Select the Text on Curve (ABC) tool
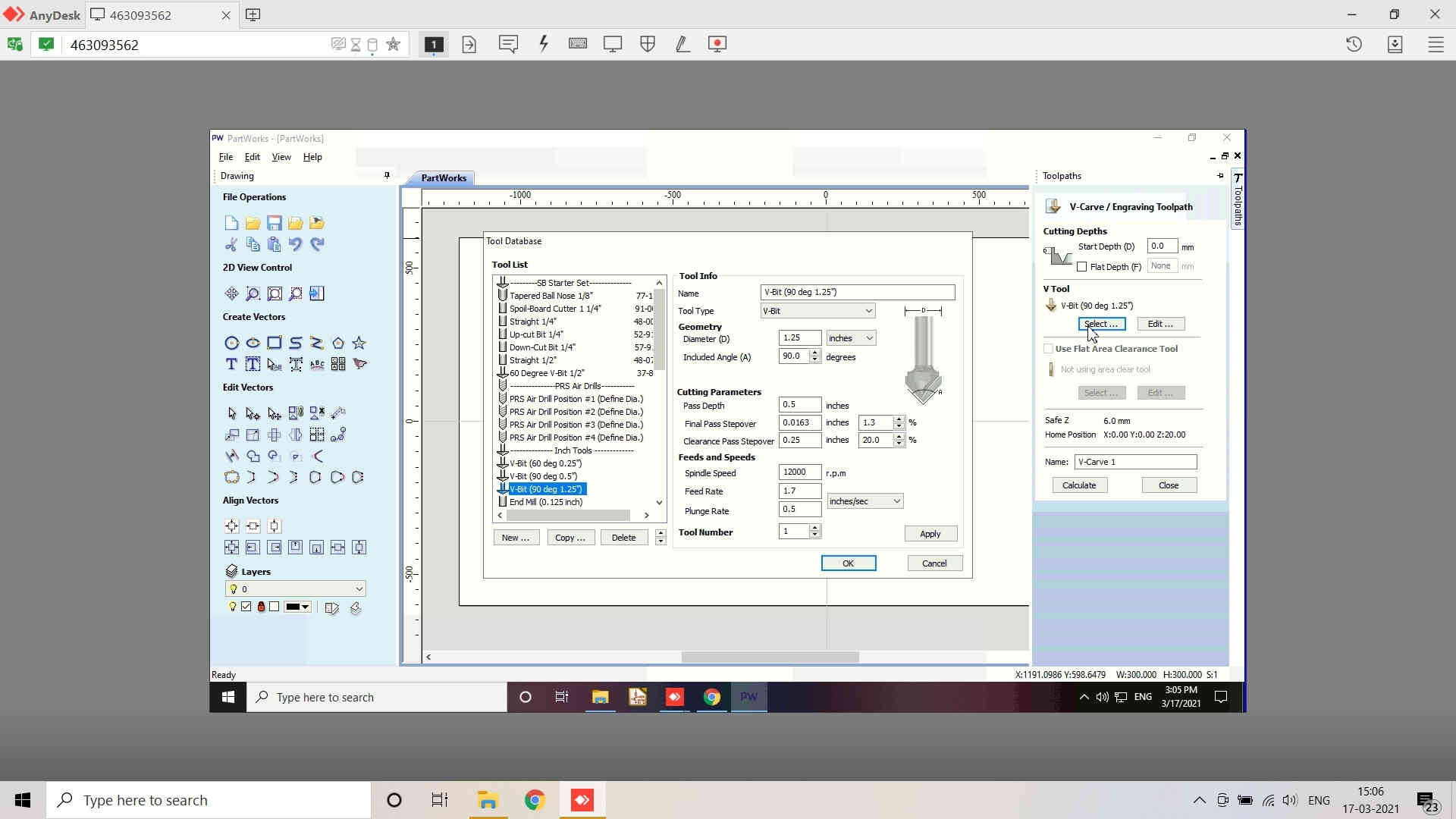The width and height of the screenshot is (1456, 819). coord(316,364)
